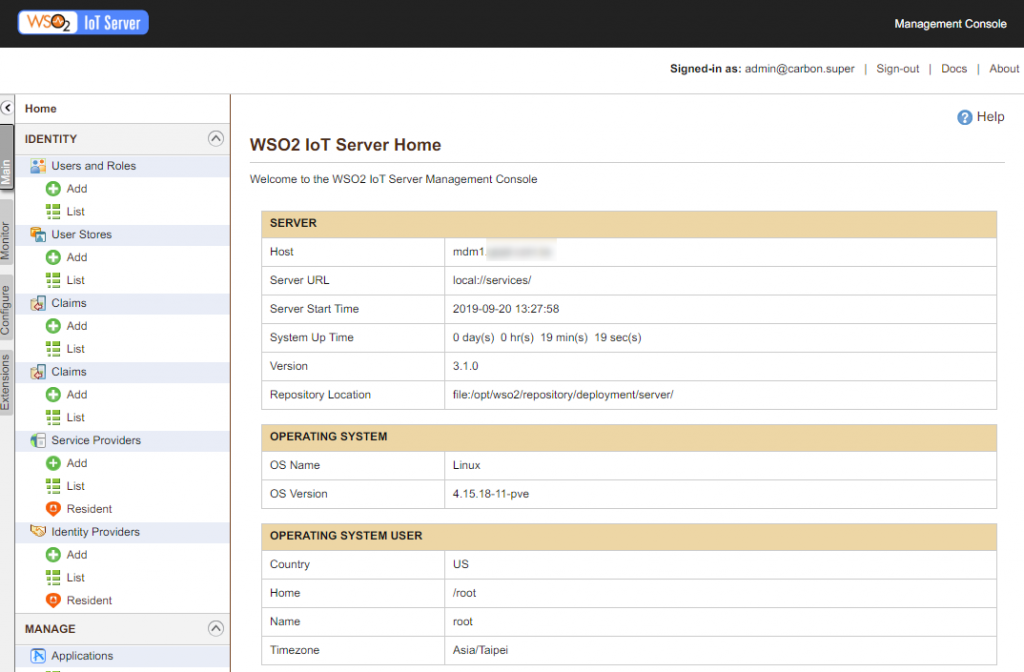
Task: Click the Management Console header text
Action: tap(950, 24)
